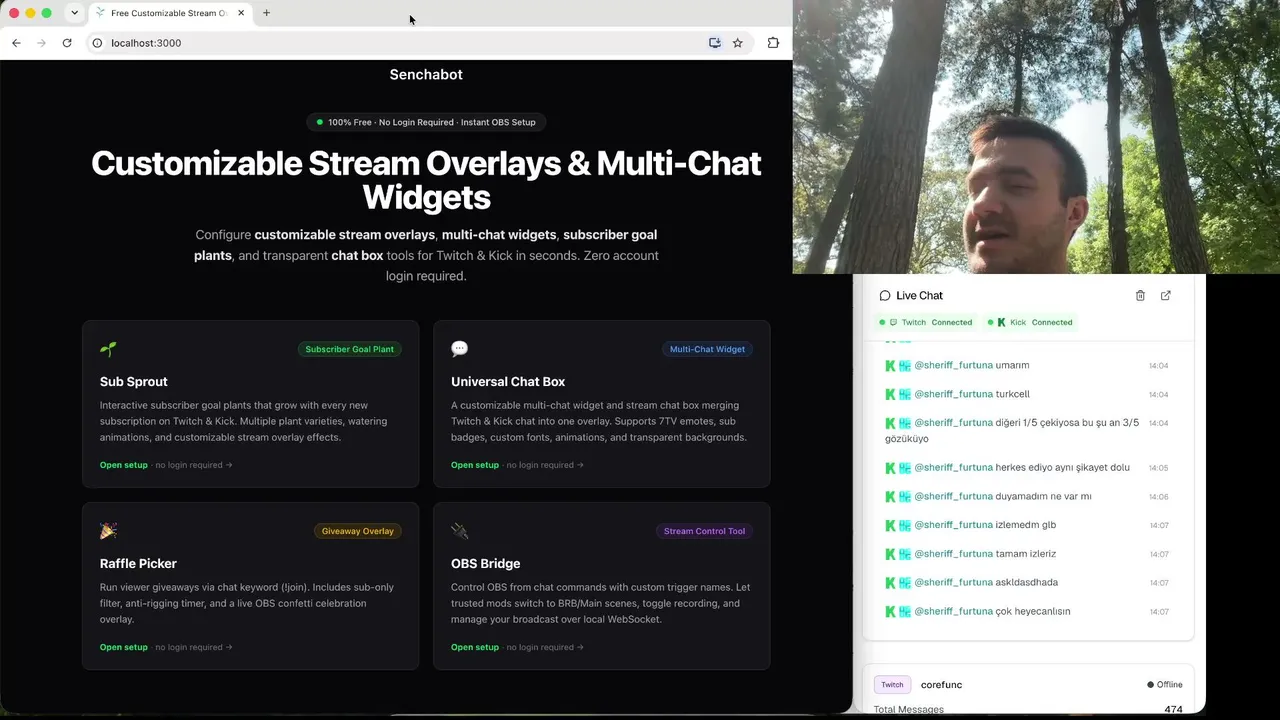Click the Total Messages count 474

click(1173, 710)
